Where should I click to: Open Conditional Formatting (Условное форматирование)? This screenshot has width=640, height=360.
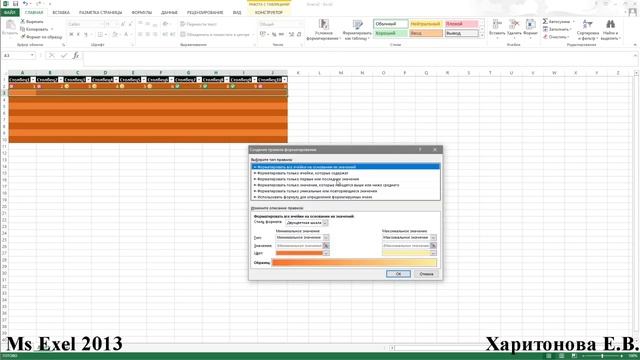323,30
